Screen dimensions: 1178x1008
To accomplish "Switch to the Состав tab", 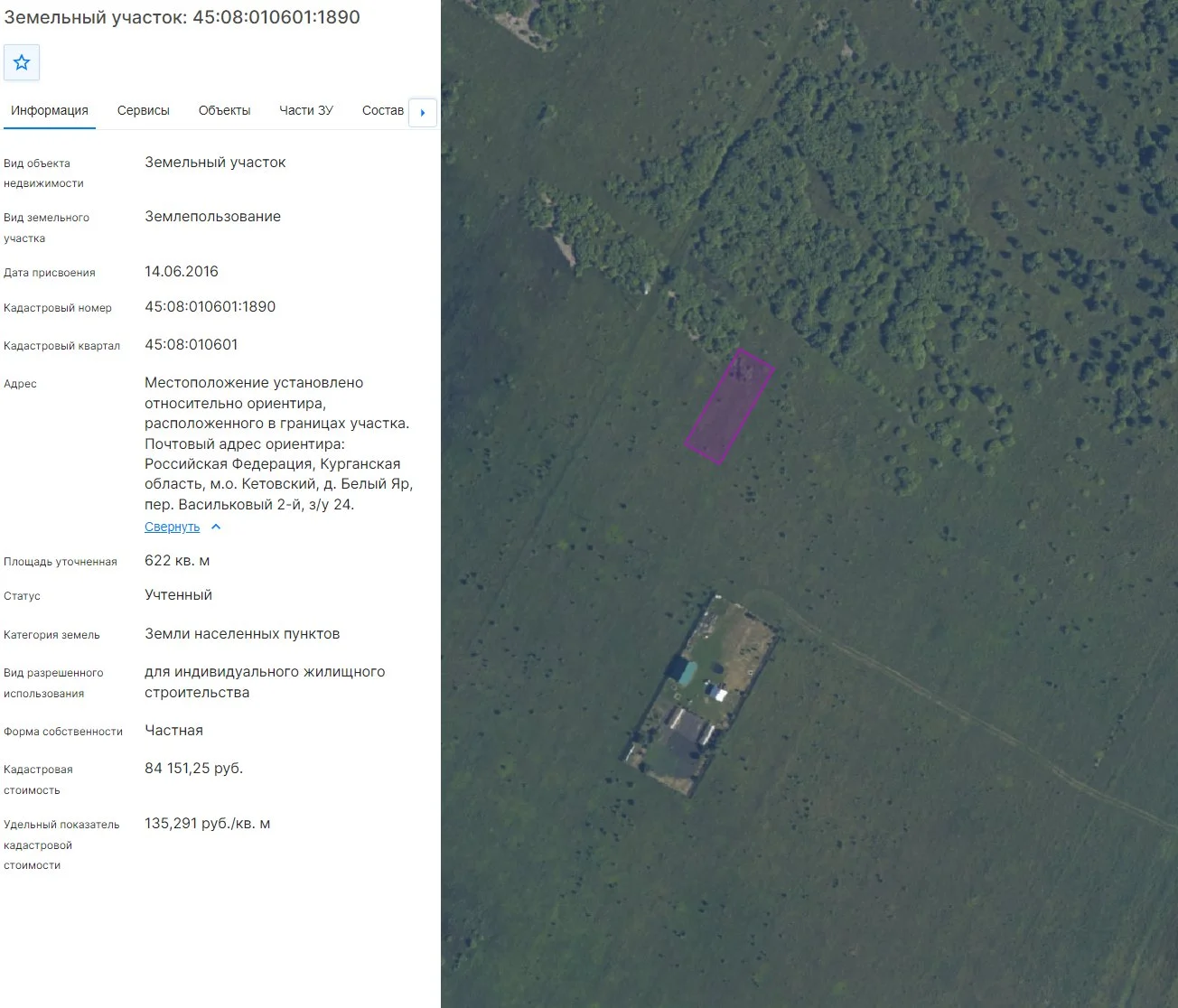I will 383,110.
